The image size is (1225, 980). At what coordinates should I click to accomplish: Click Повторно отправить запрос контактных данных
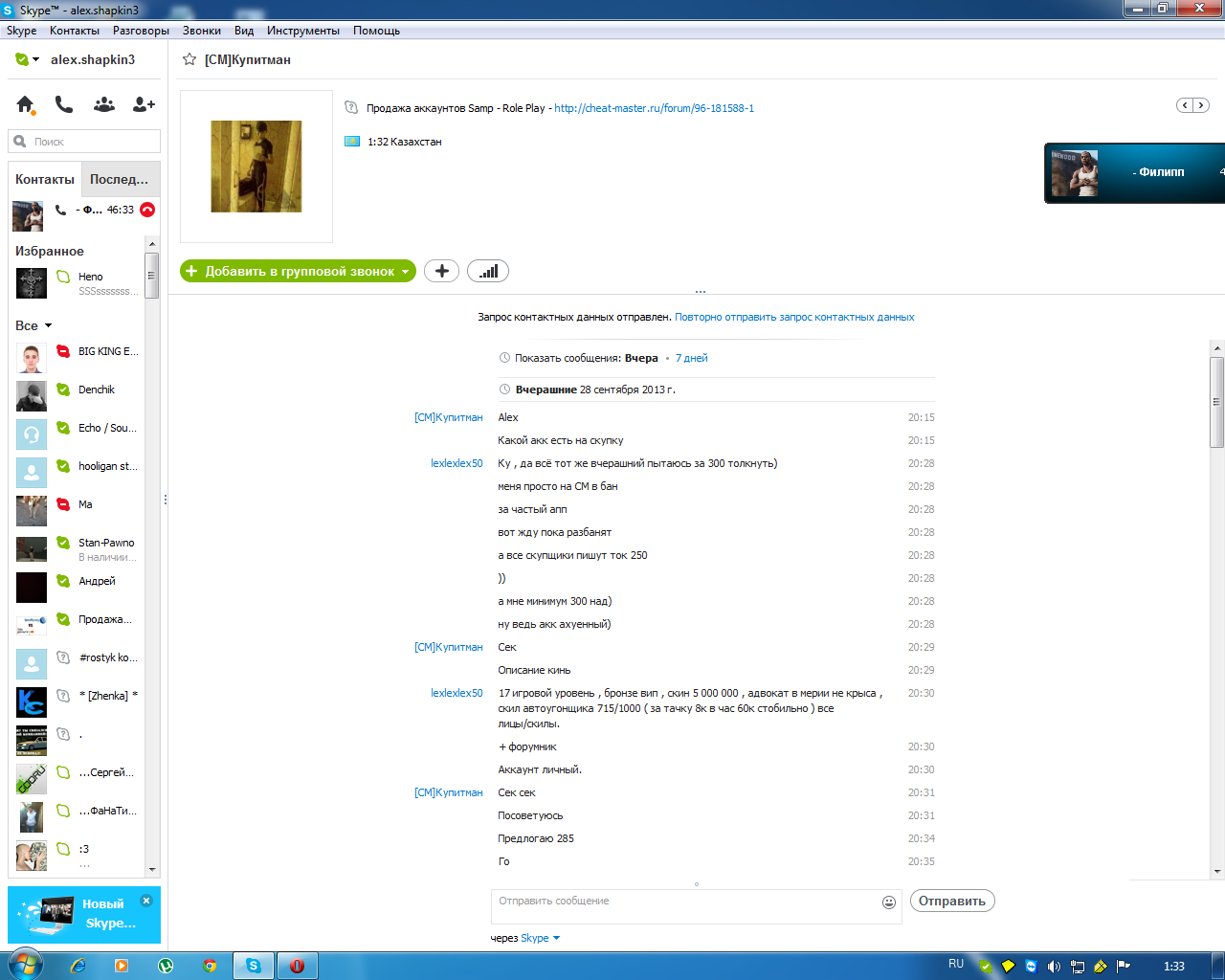794,317
